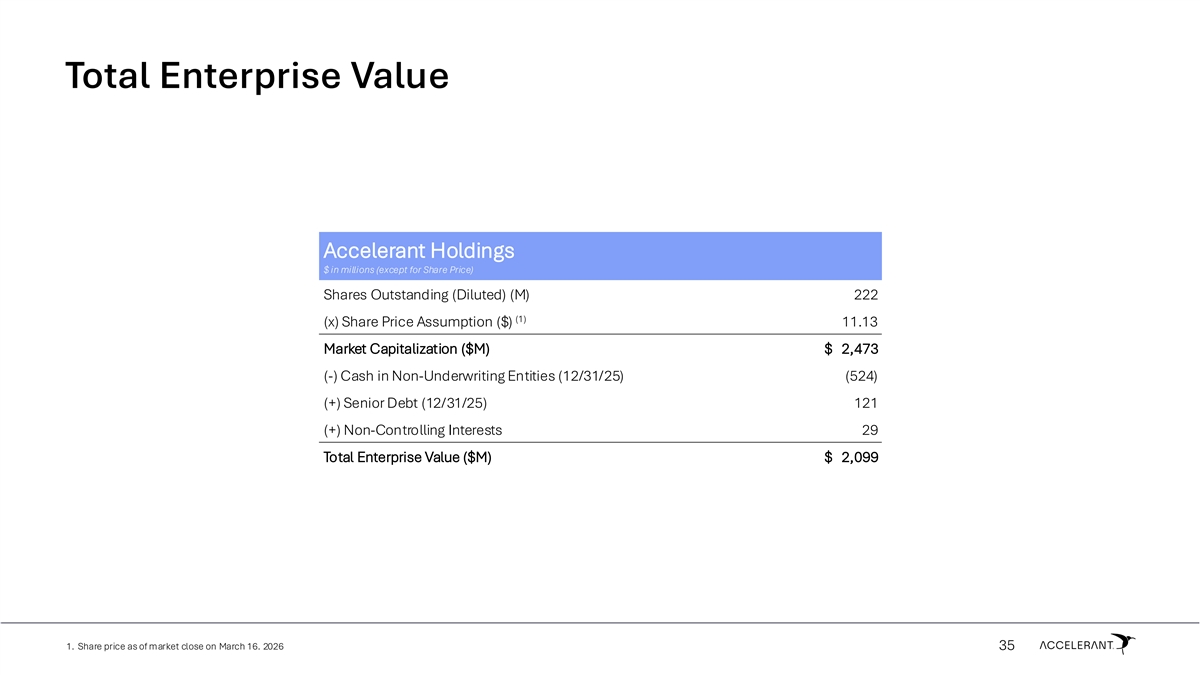The height and width of the screenshot is (676, 1200).
Task: Click the "Accelerant Holdings" table header text
Action: coord(418,251)
